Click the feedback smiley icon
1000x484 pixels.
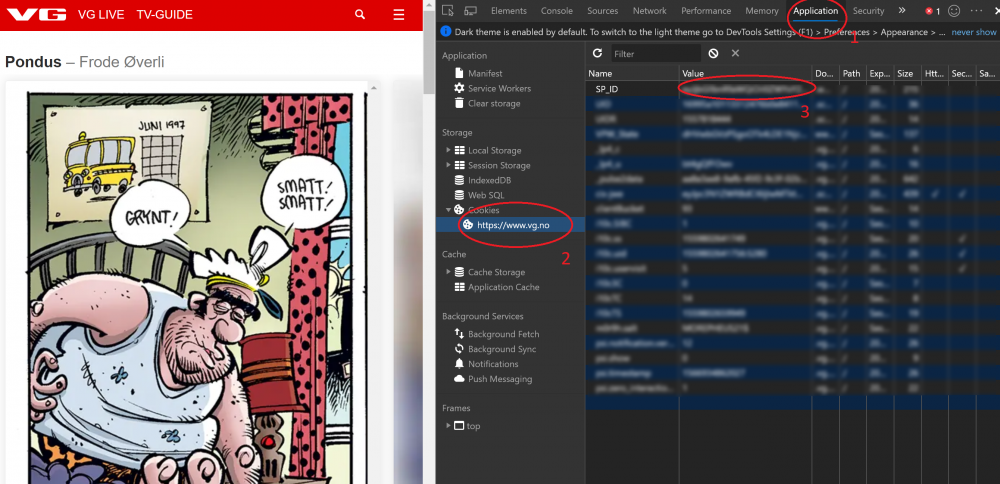[x=954, y=11]
